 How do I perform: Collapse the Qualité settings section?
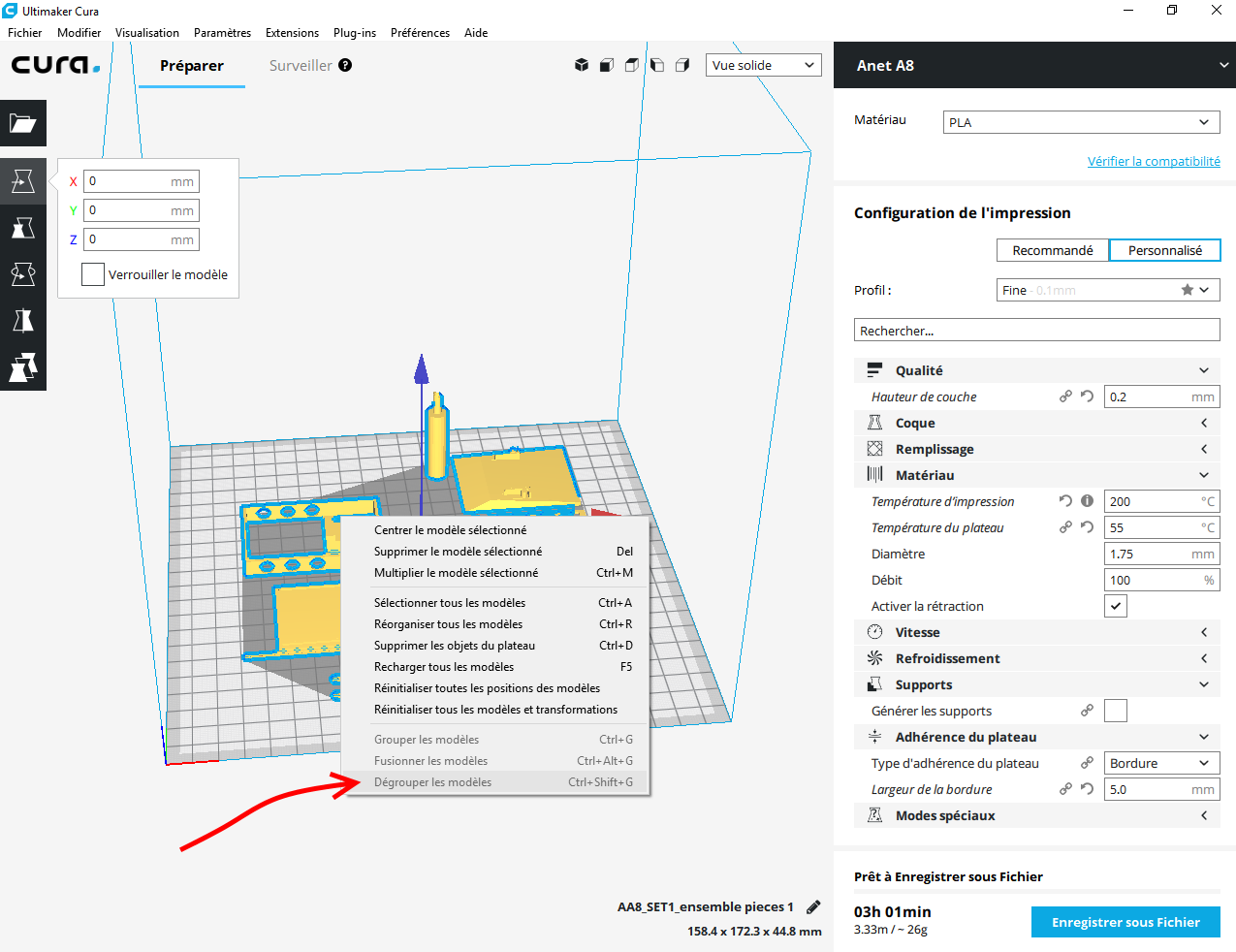coord(1036,370)
